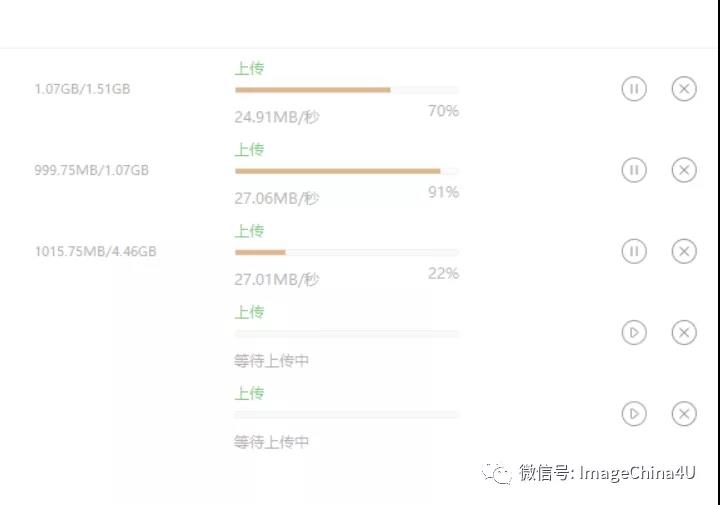
Task: Click the progress bar showing 91%
Action: [x=347, y=171]
